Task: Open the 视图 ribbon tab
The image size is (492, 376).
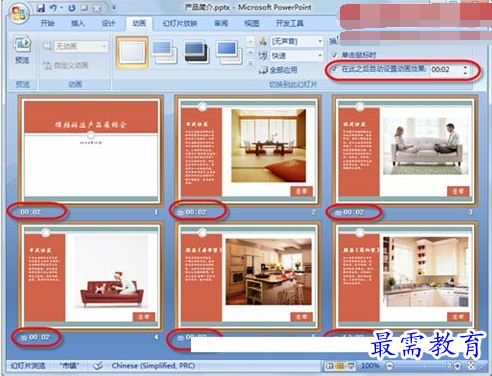Action: [252, 23]
